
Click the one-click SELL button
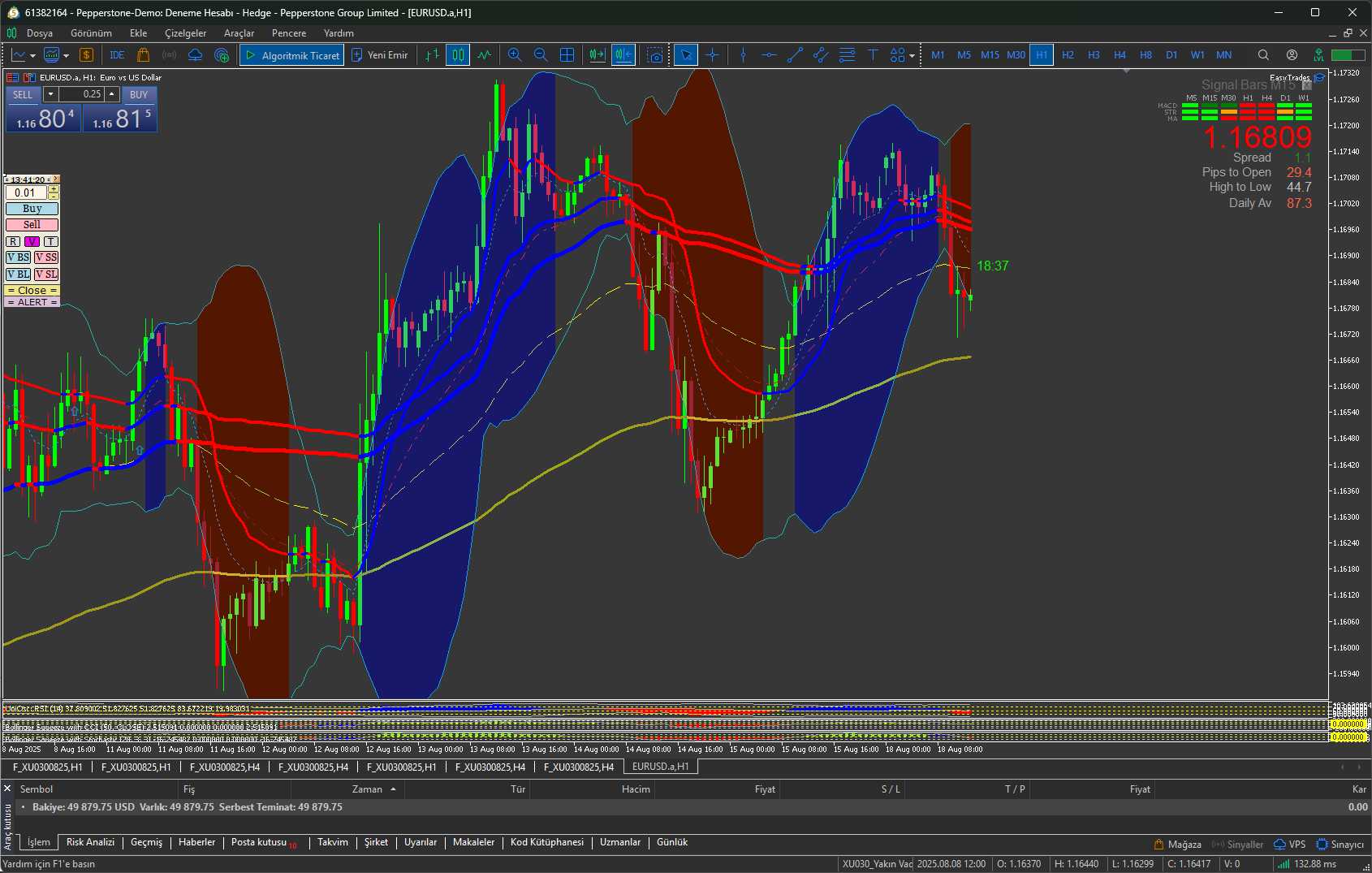23,94
